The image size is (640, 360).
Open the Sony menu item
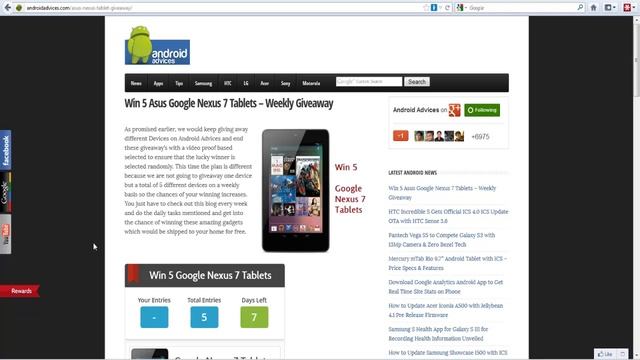[x=285, y=83]
